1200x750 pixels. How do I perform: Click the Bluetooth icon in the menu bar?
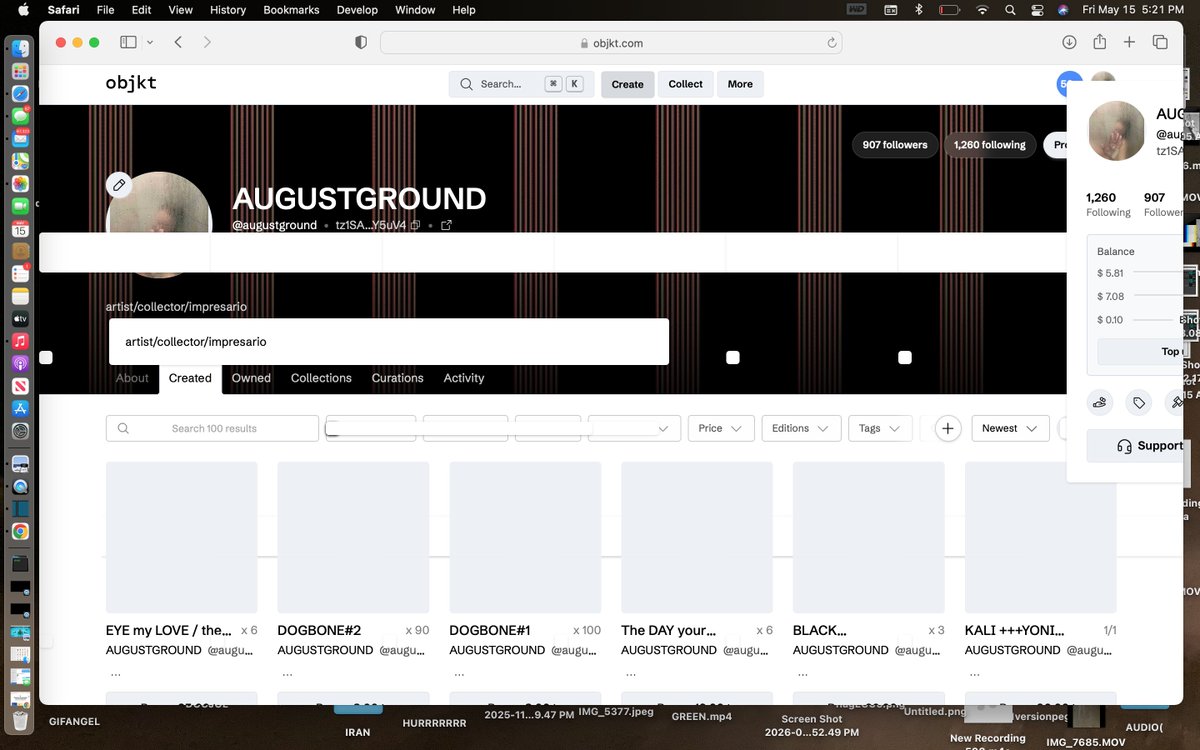click(x=919, y=10)
